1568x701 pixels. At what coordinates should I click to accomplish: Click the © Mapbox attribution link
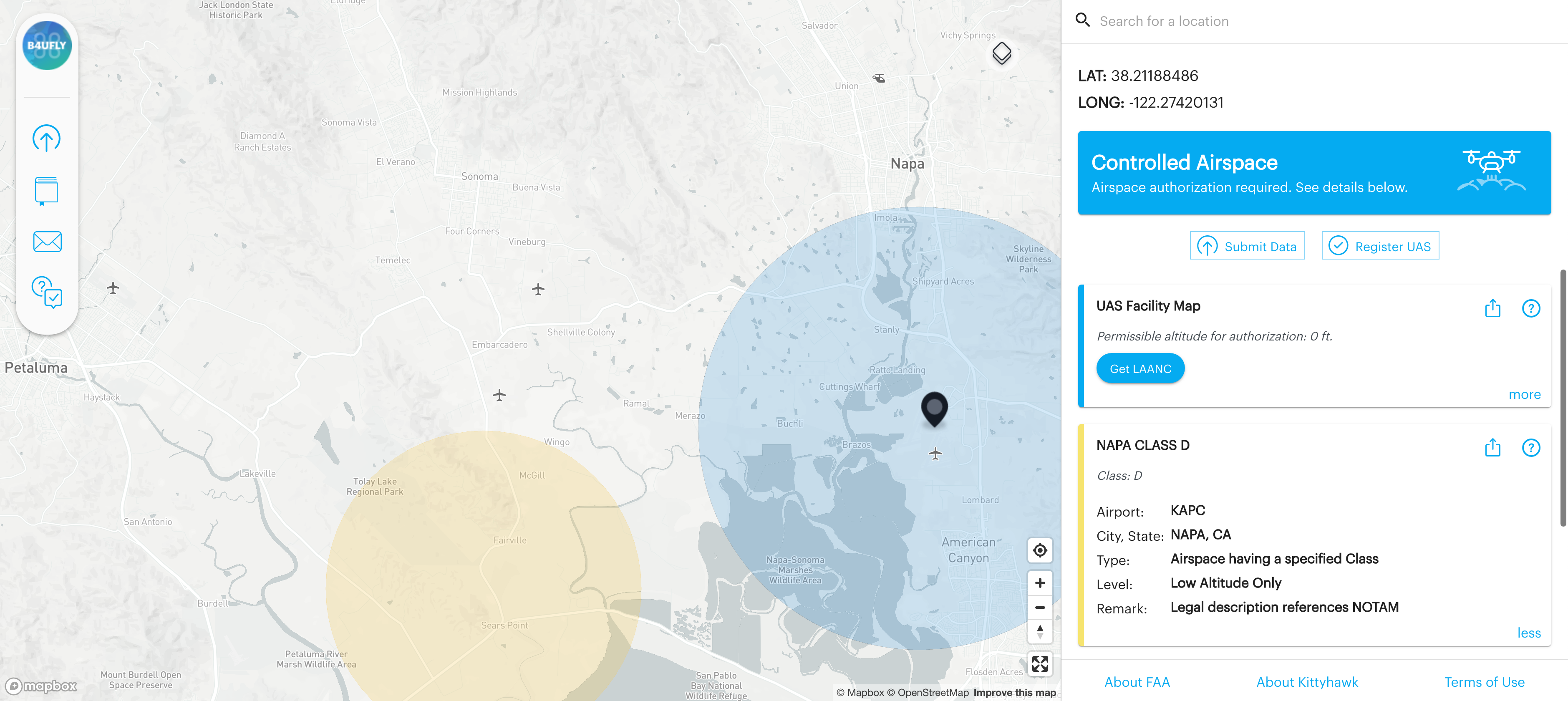860,693
